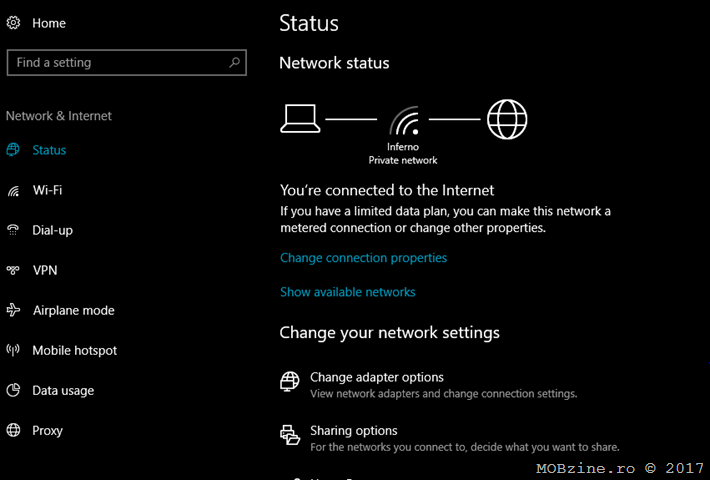Click the Airplane mode plane icon
Image resolution: width=710 pixels, height=480 pixels.
coord(13,310)
